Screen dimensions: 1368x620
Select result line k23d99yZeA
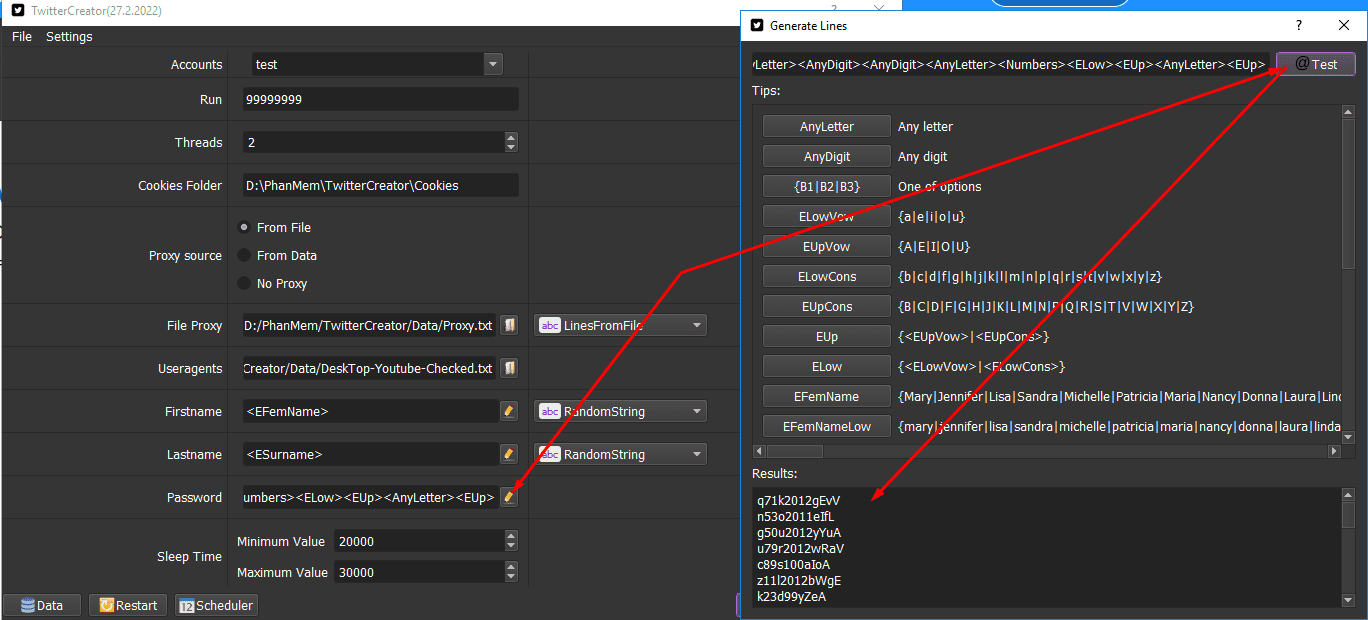coord(791,597)
